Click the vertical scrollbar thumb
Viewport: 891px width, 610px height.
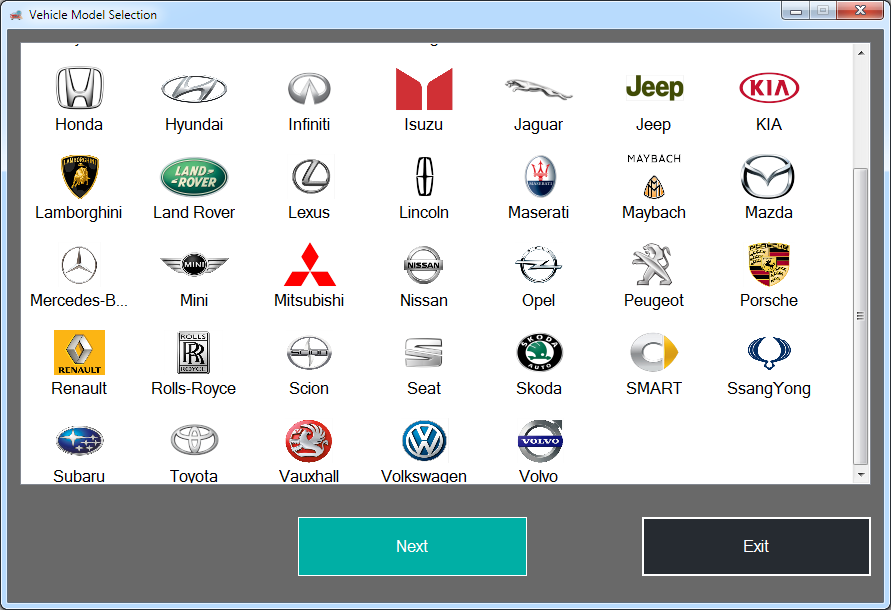point(861,316)
